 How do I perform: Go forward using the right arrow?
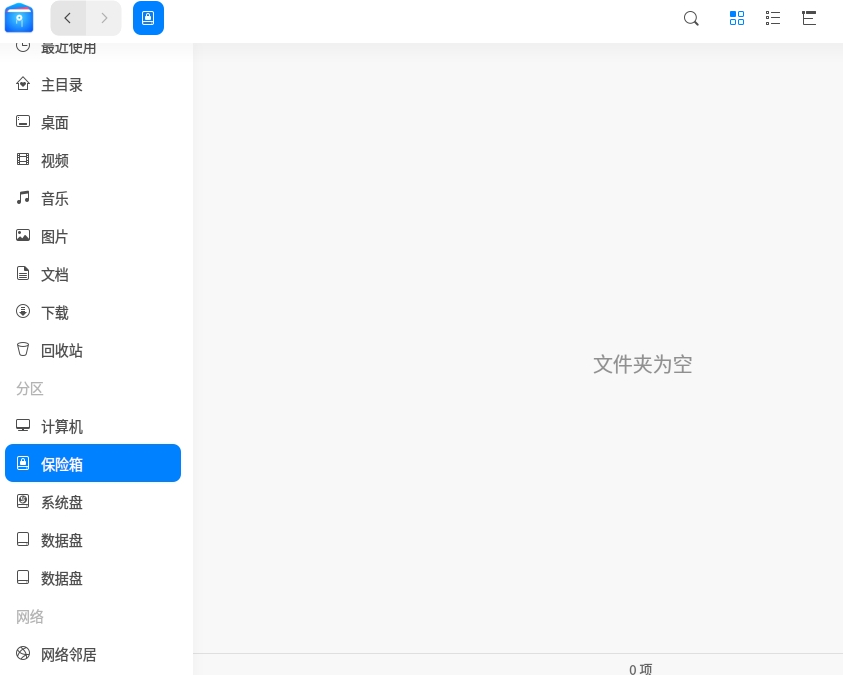[x=104, y=18]
